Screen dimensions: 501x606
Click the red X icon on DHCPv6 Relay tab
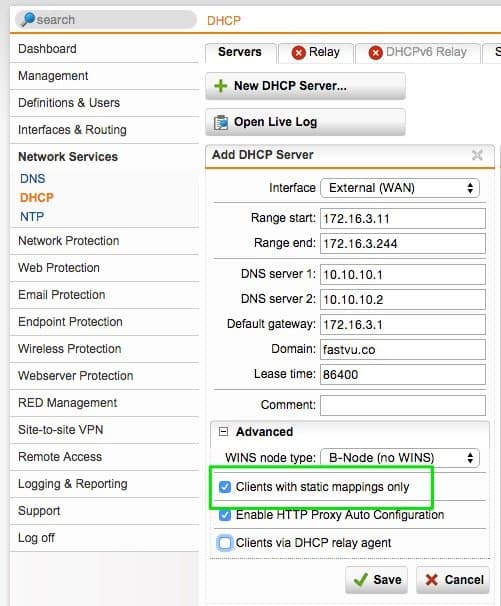point(375,53)
